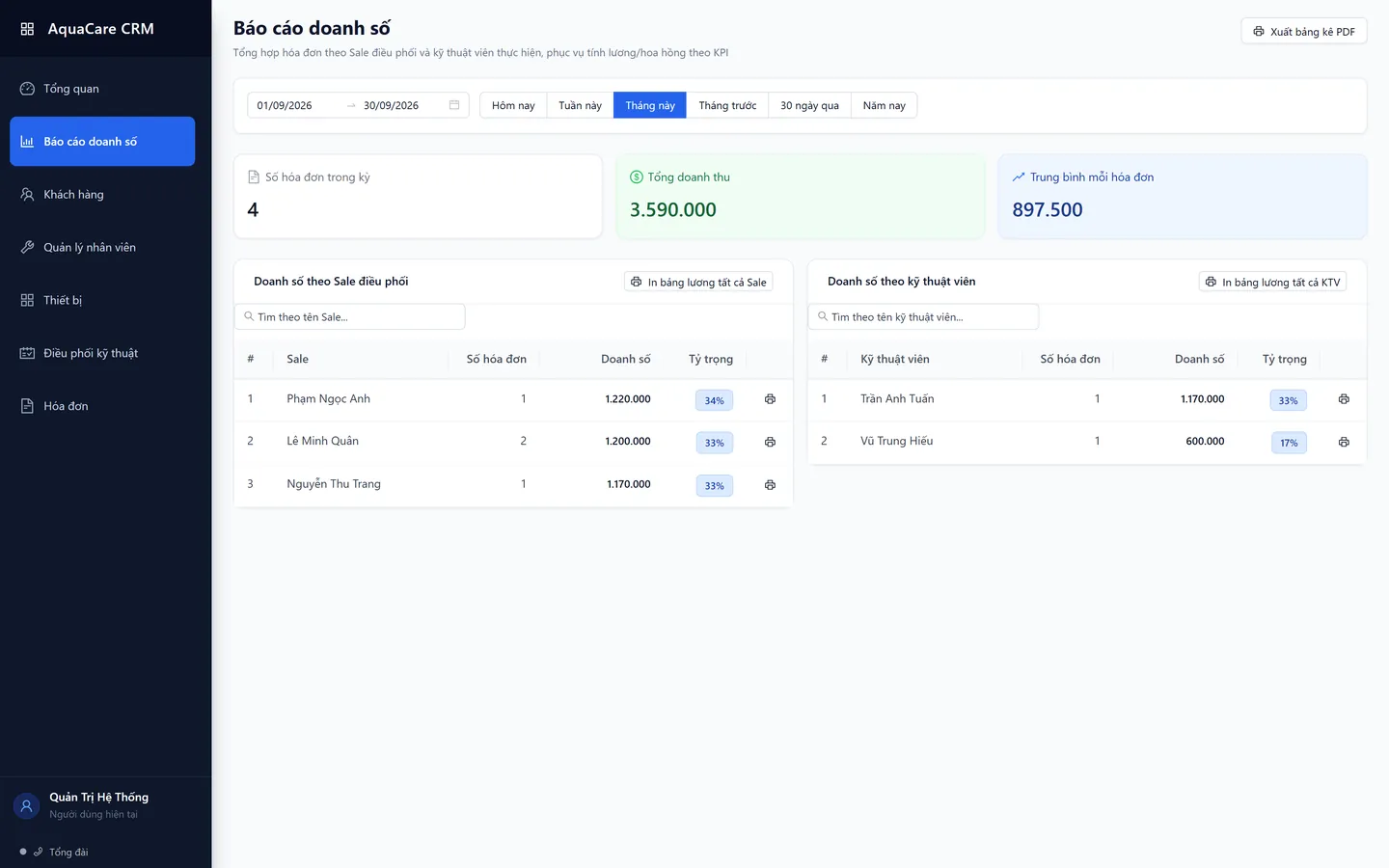Image resolution: width=1389 pixels, height=868 pixels.
Task: Click Số hóa đơn trong kỳ card
Action: [418, 197]
